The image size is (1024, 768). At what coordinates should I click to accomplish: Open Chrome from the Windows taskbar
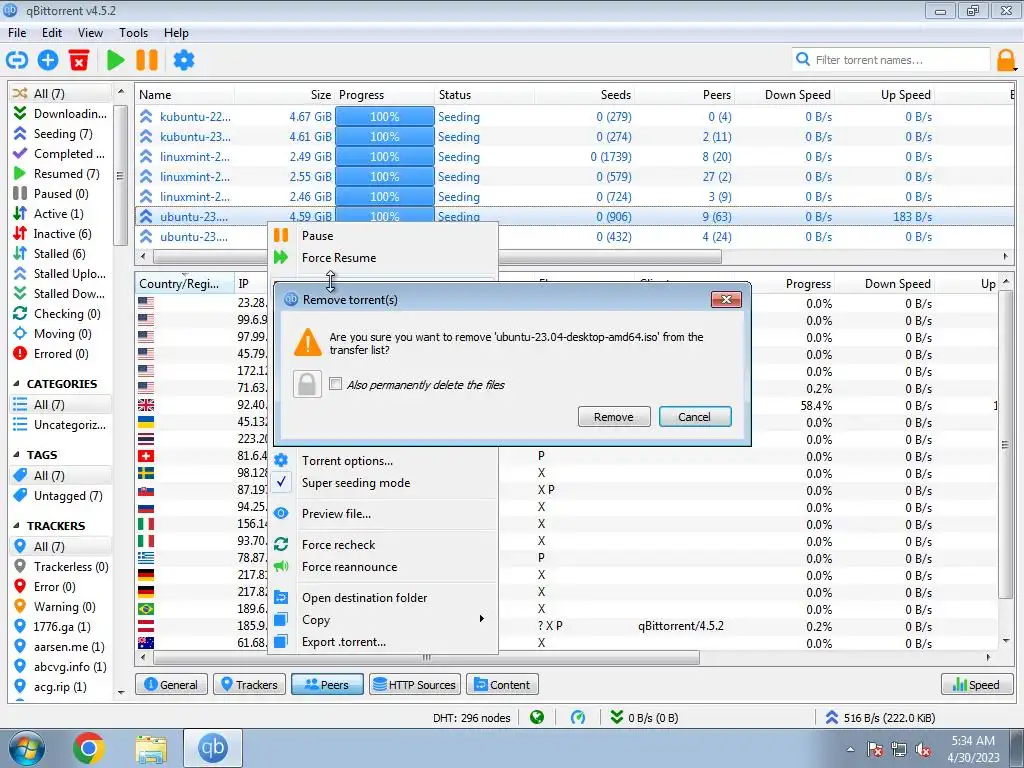point(88,748)
